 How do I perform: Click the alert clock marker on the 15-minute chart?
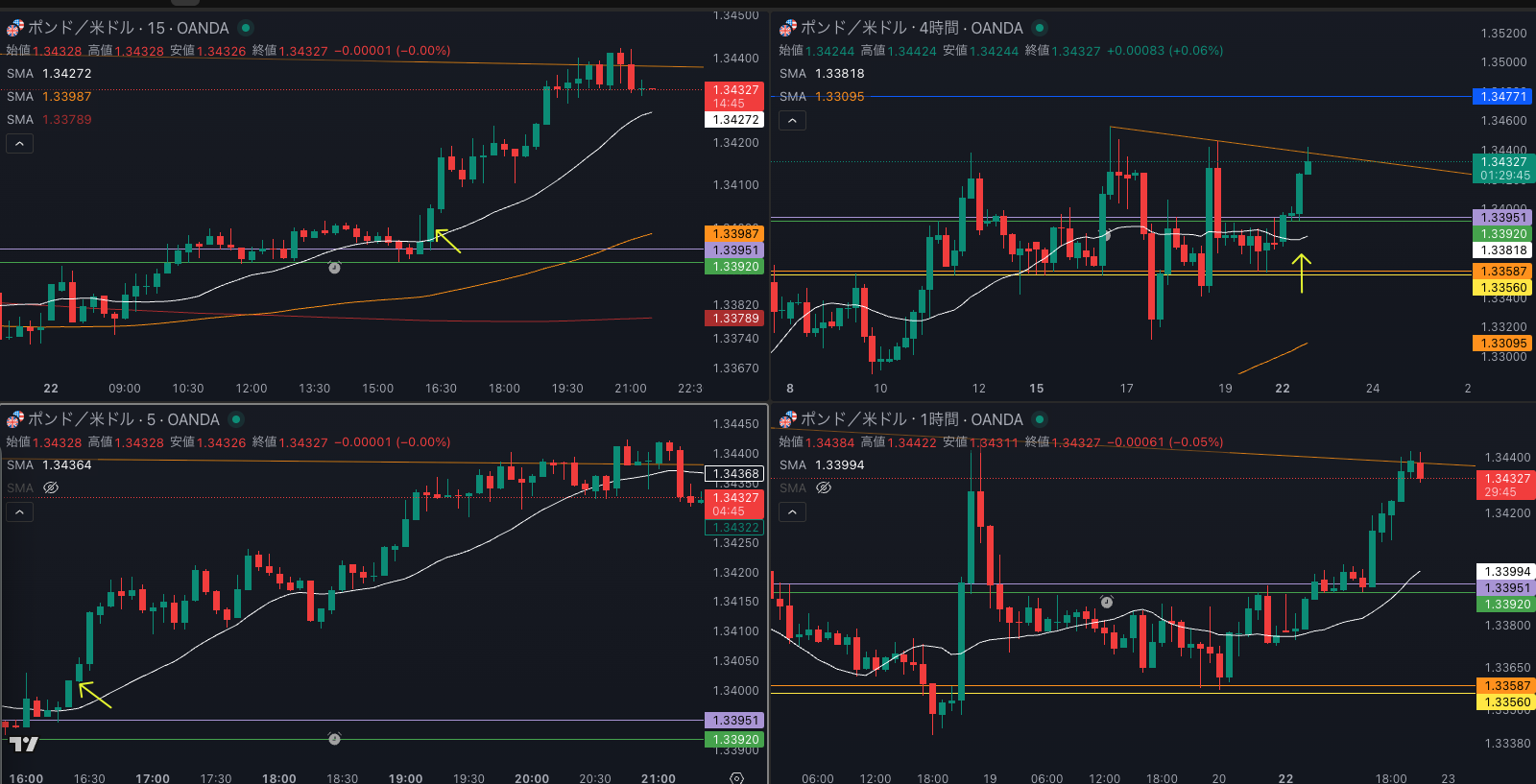(334, 268)
